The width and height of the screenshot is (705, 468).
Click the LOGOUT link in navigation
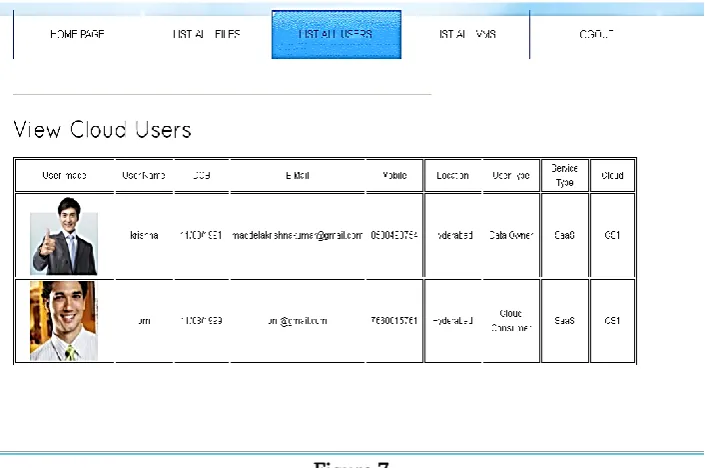coord(596,34)
